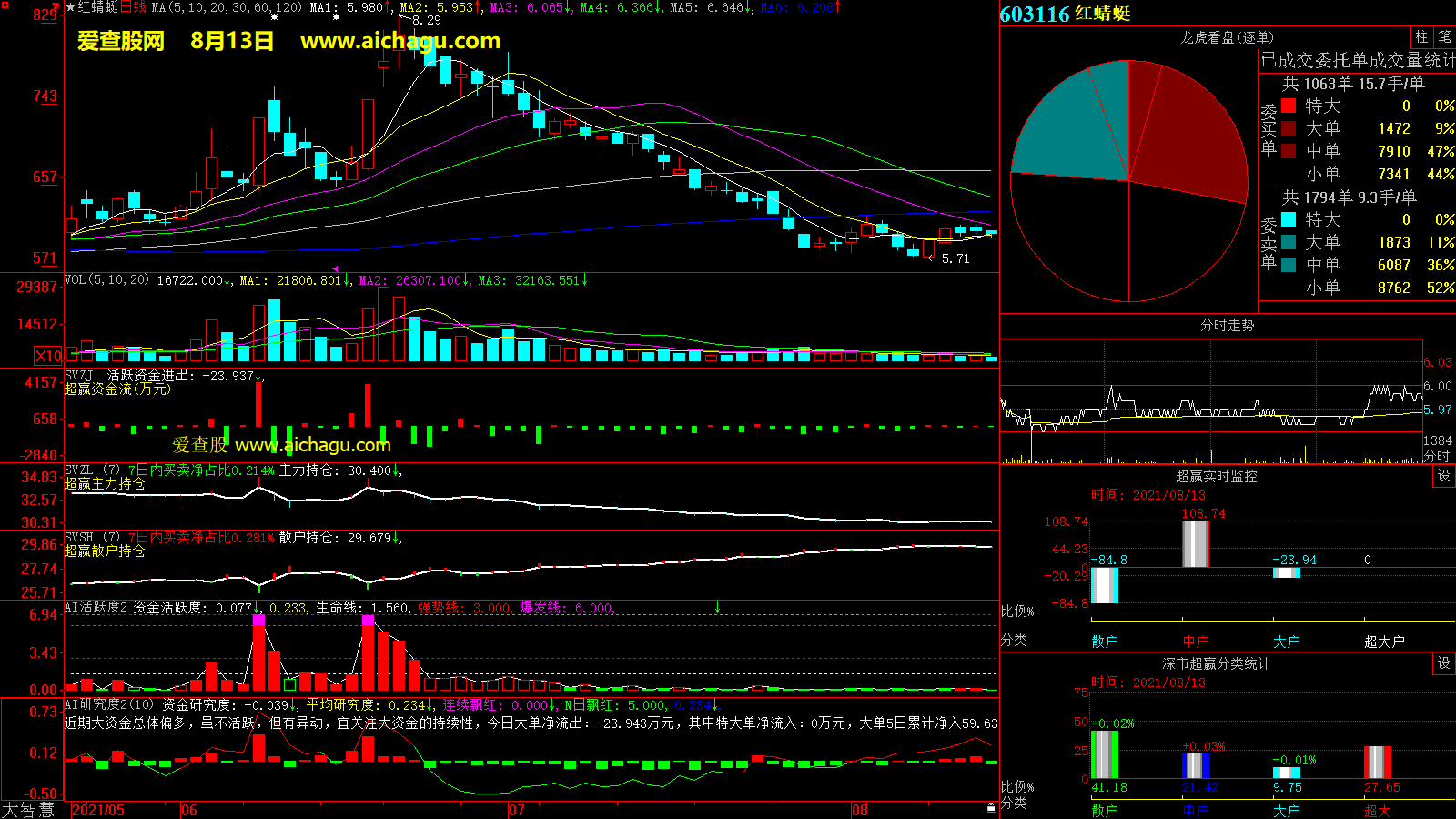Viewport: 1456px width, 819px height.
Task: Click the 07 month marker on time axis
Action: 516,810
